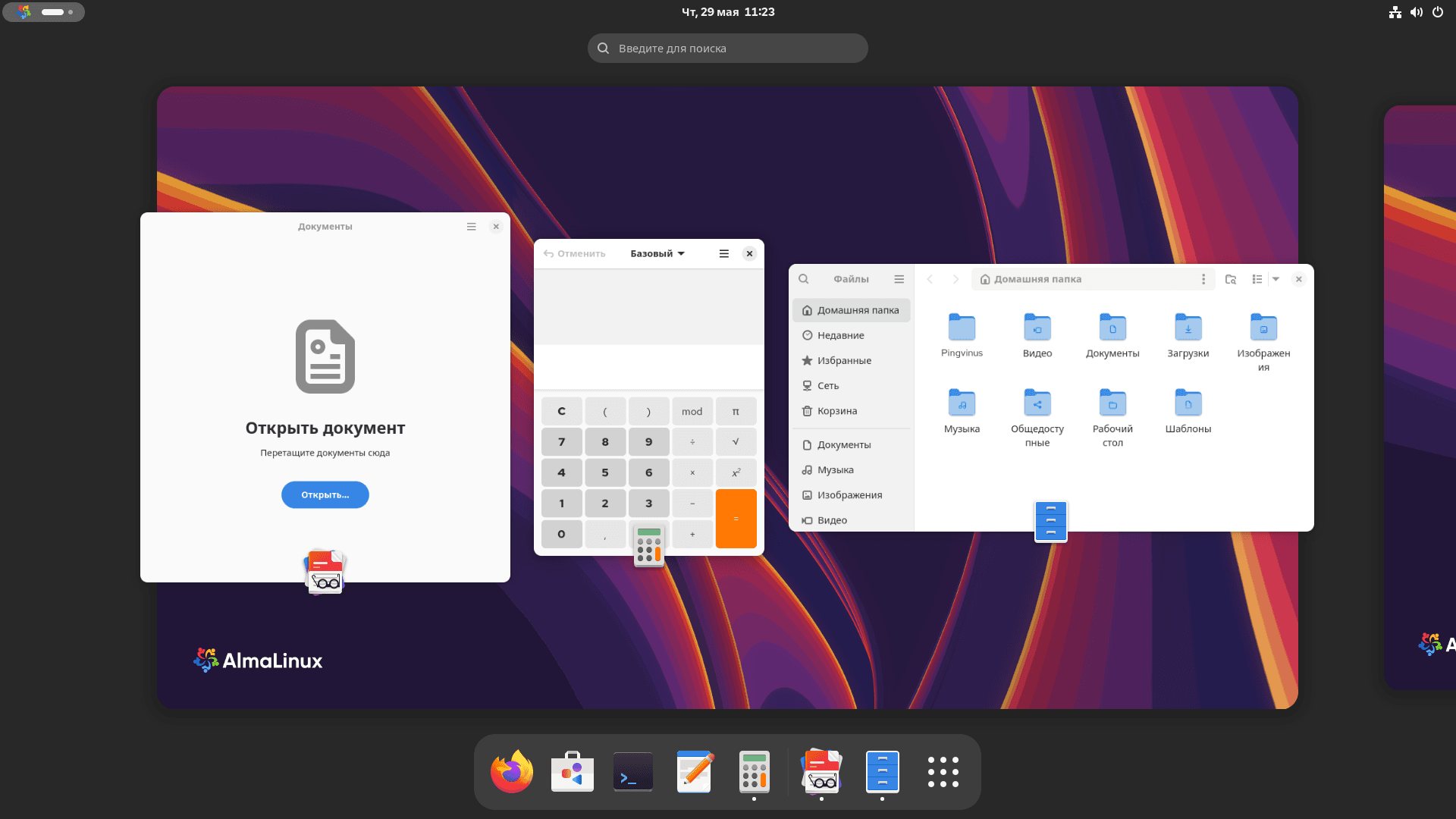Click calculator digit 7
This screenshot has height=819, width=1456.
(x=562, y=441)
